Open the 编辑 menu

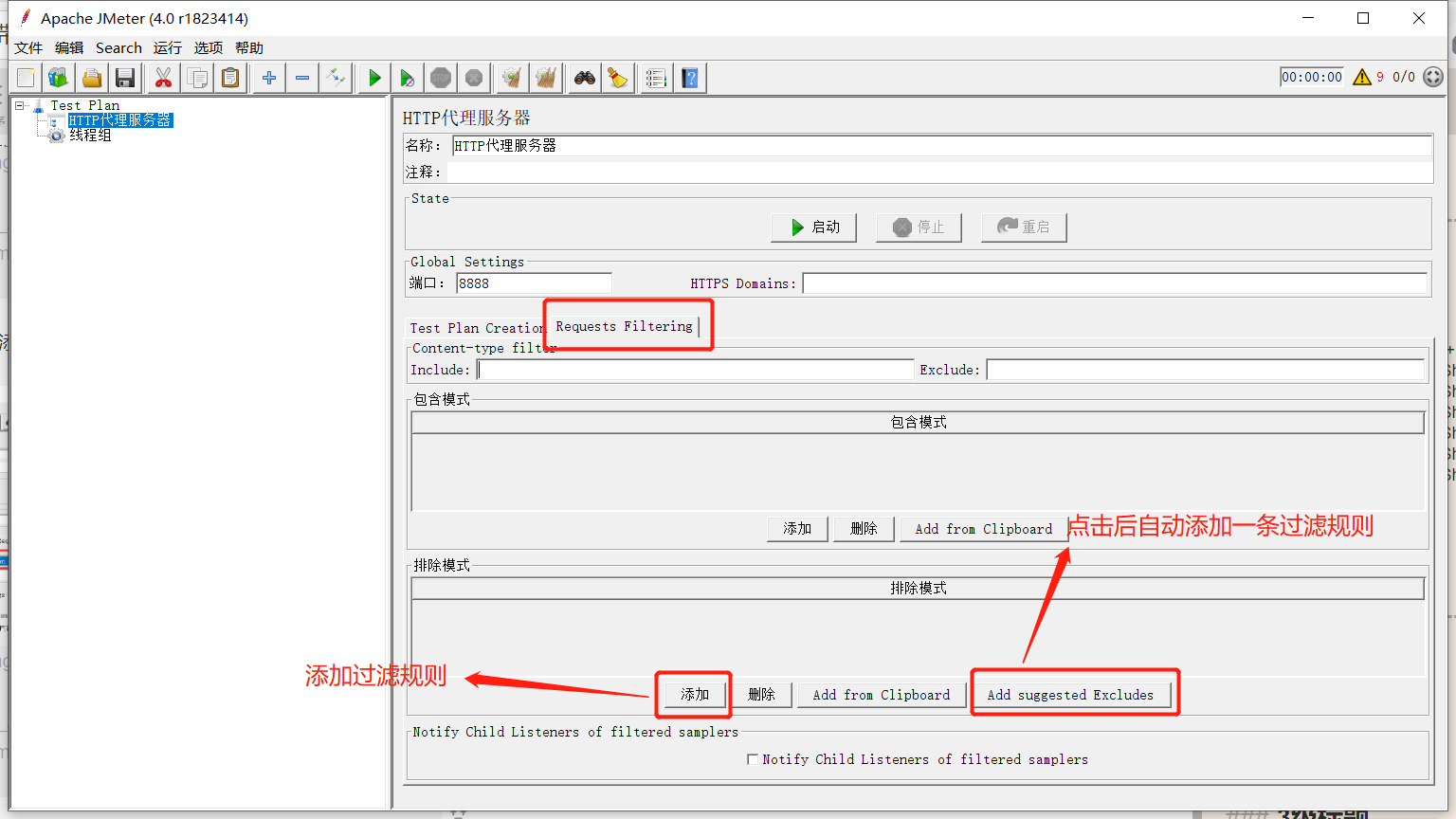click(x=69, y=47)
